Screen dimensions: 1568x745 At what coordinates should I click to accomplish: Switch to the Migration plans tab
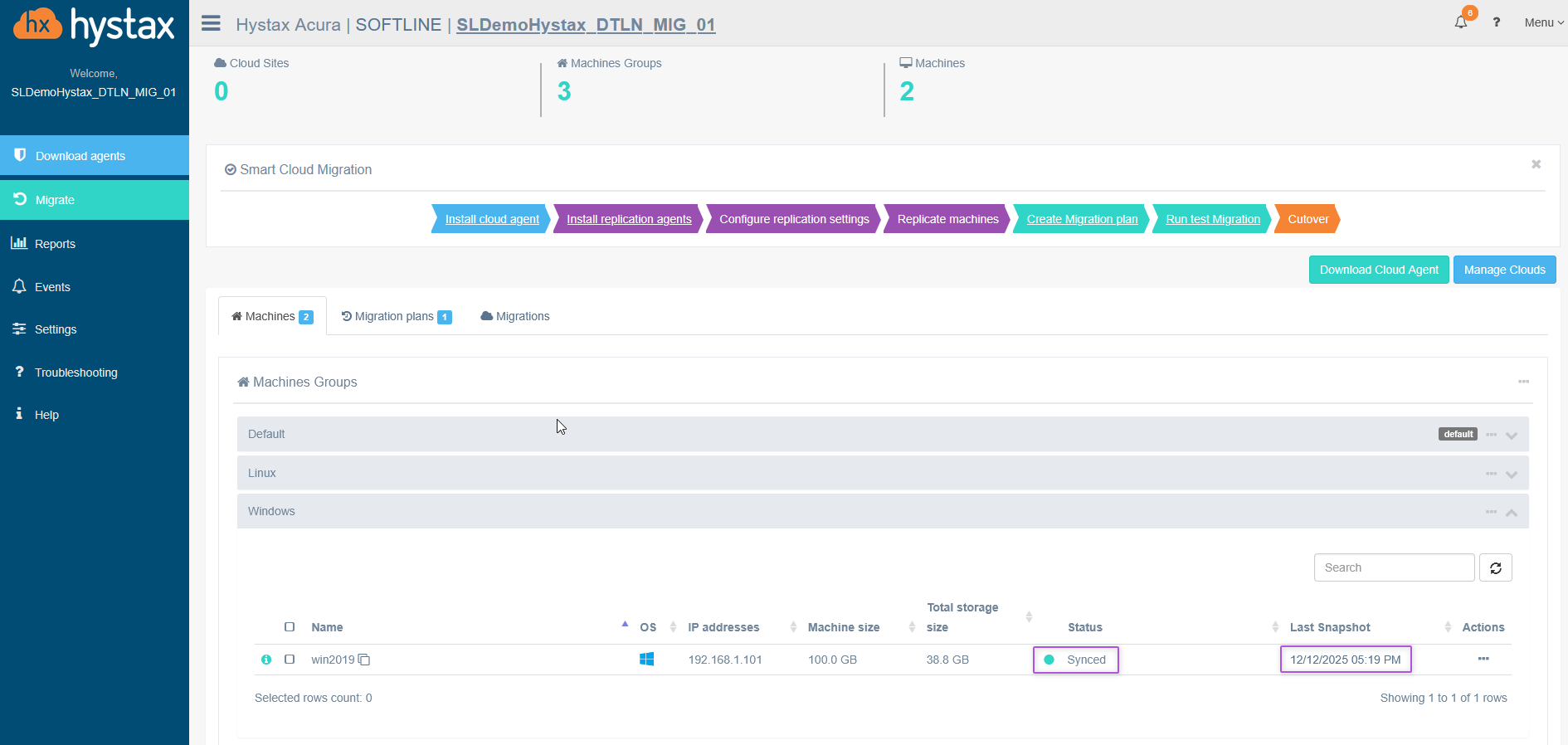click(x=396, y=316)
